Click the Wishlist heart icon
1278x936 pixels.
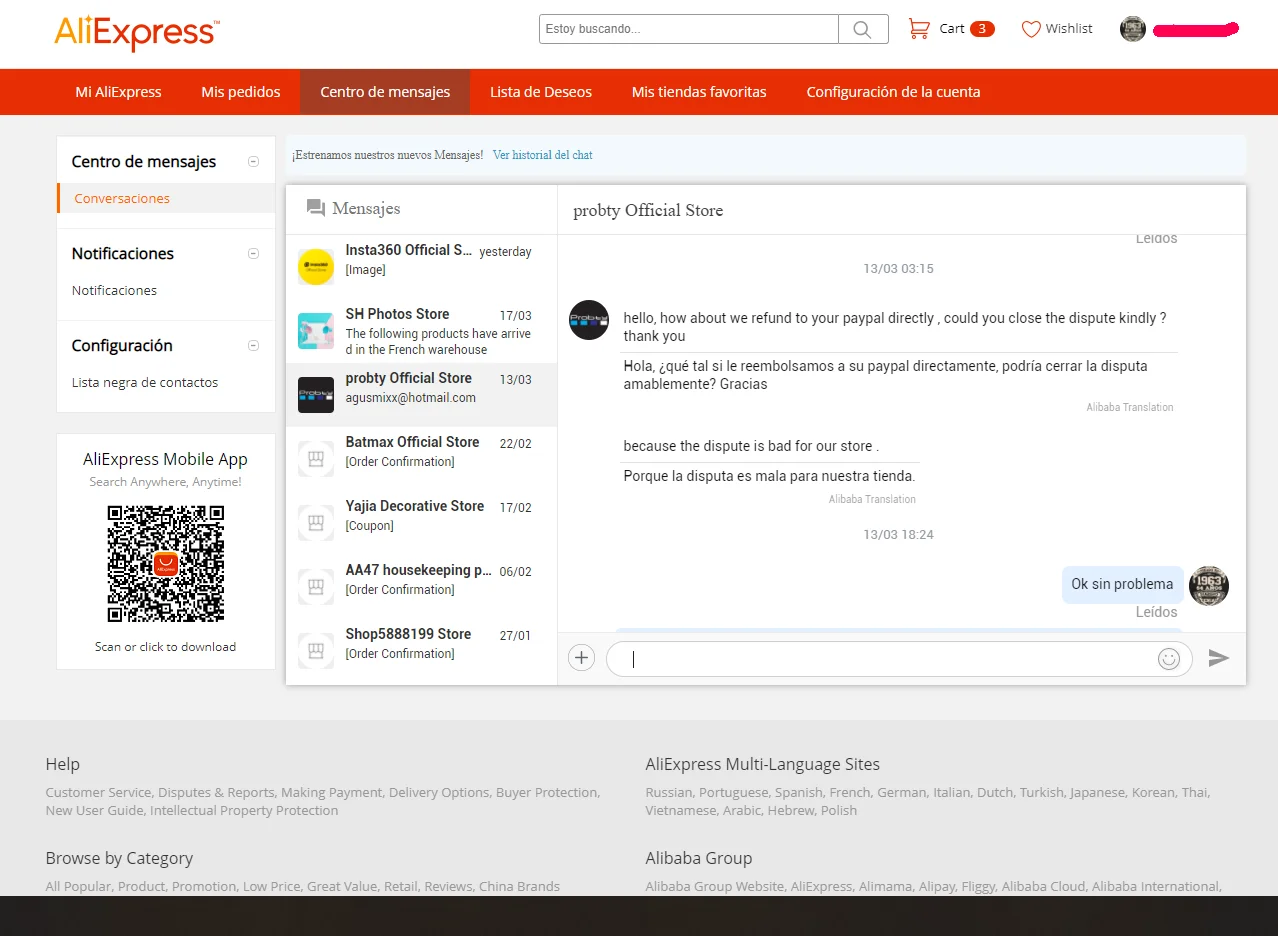point(1031,29)
